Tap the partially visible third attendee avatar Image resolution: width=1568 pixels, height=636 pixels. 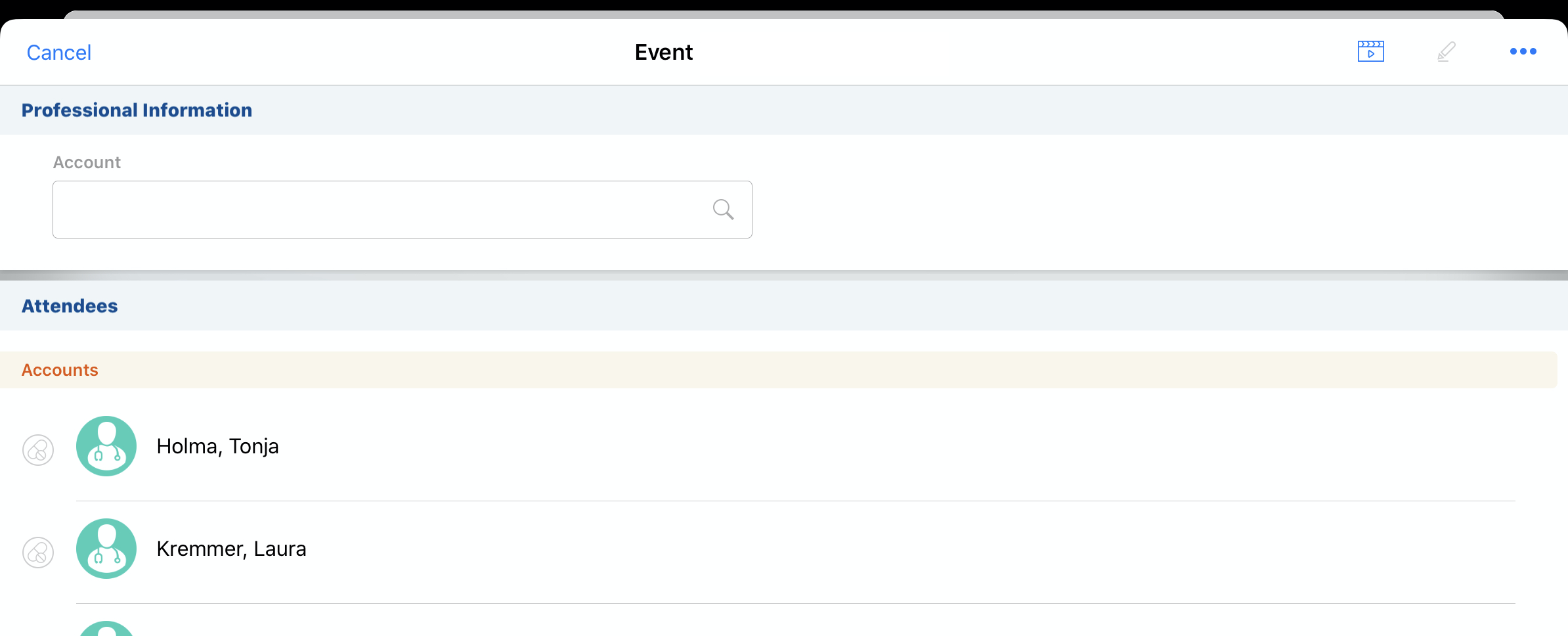tap(106, 629)
